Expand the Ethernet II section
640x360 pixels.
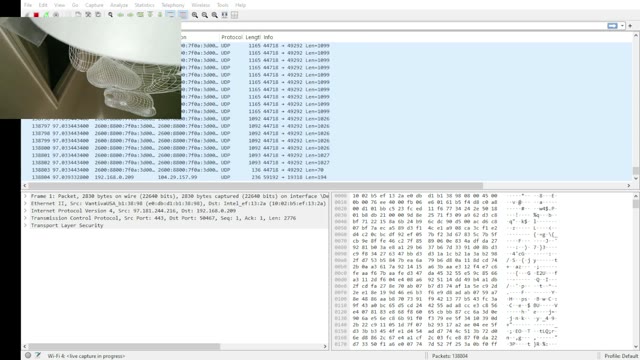[x=25, y=203]
